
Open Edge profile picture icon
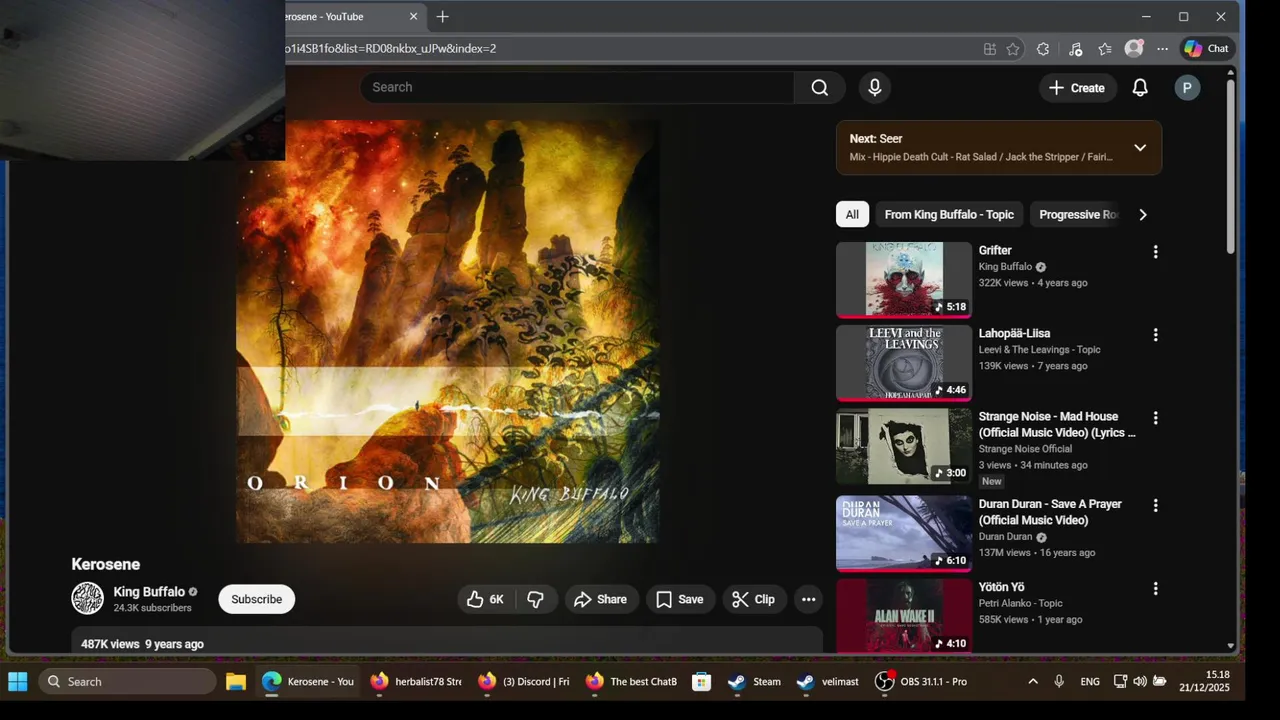coord(1134,48)
